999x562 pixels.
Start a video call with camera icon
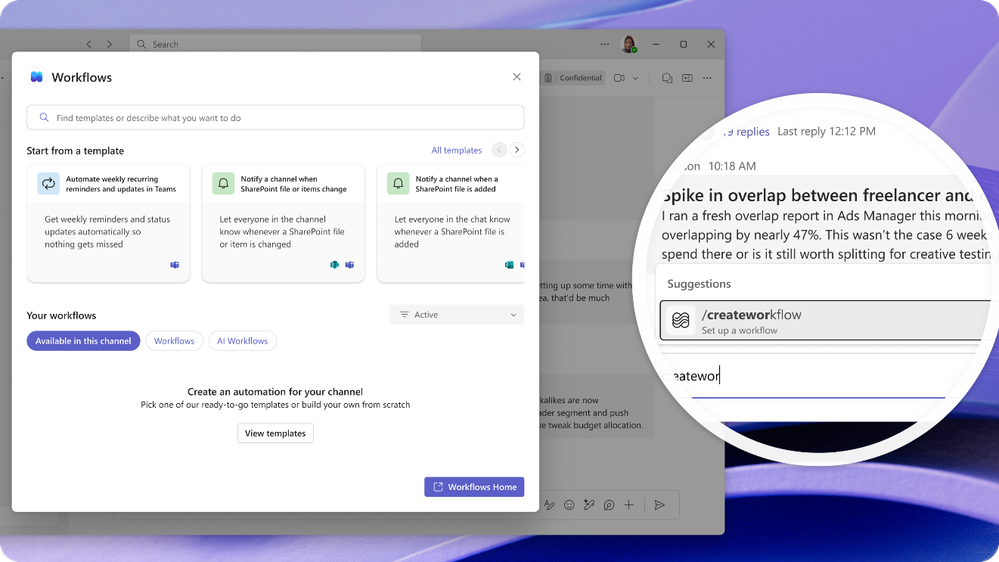point(619,78)
